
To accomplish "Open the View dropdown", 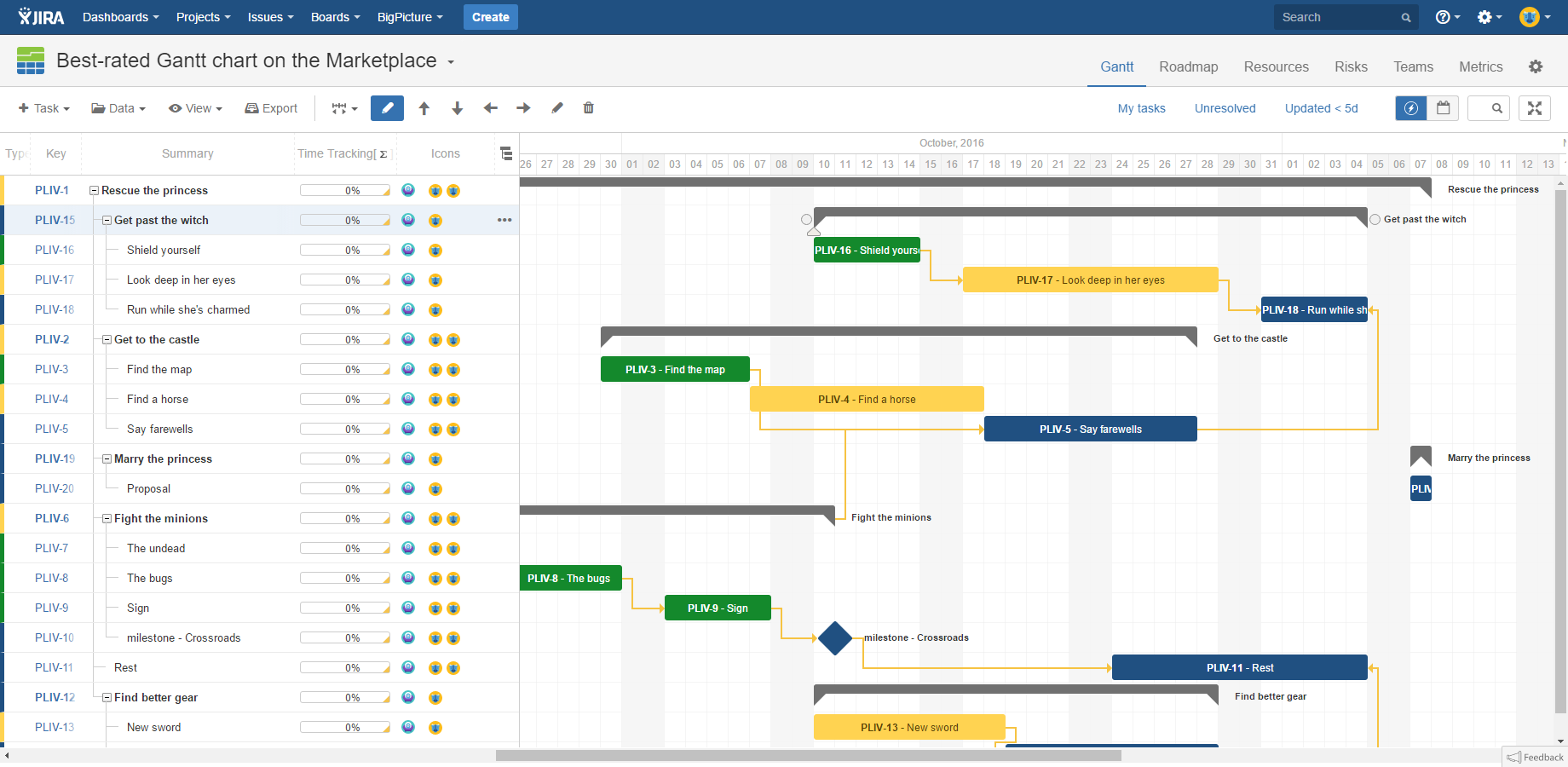I will point(195,108).
